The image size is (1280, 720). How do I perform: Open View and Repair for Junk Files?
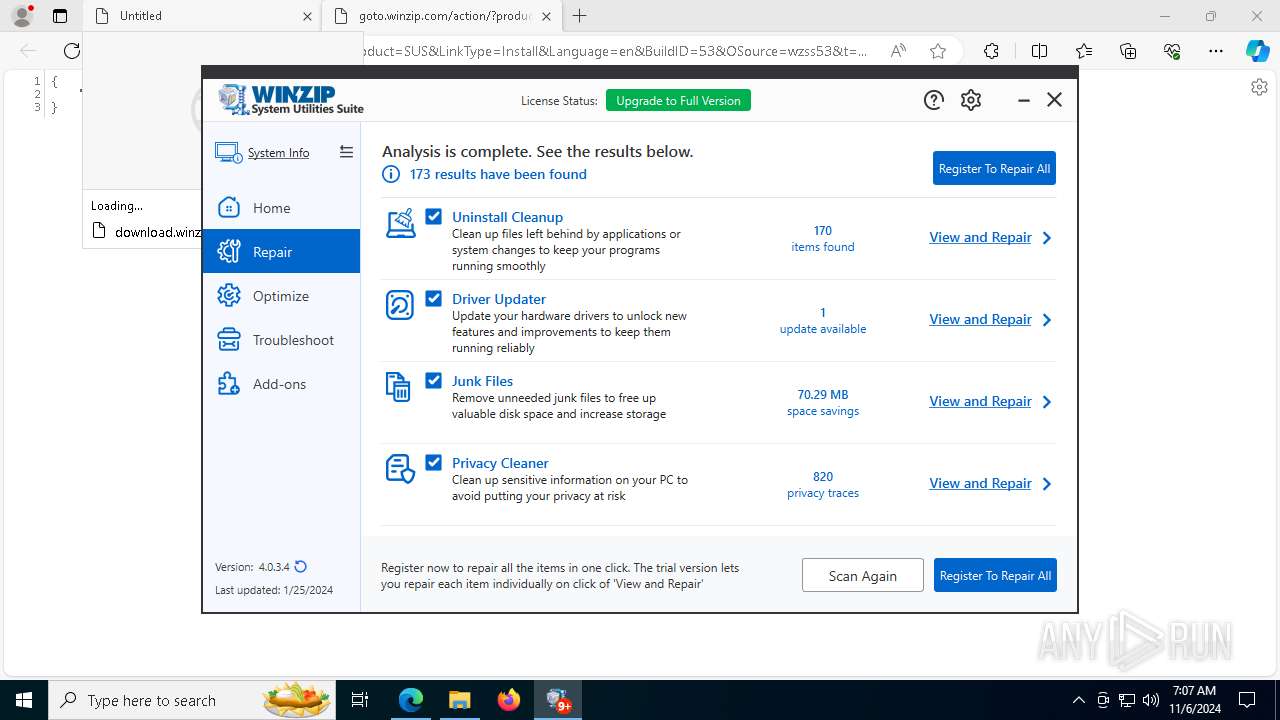coord(980,401)
